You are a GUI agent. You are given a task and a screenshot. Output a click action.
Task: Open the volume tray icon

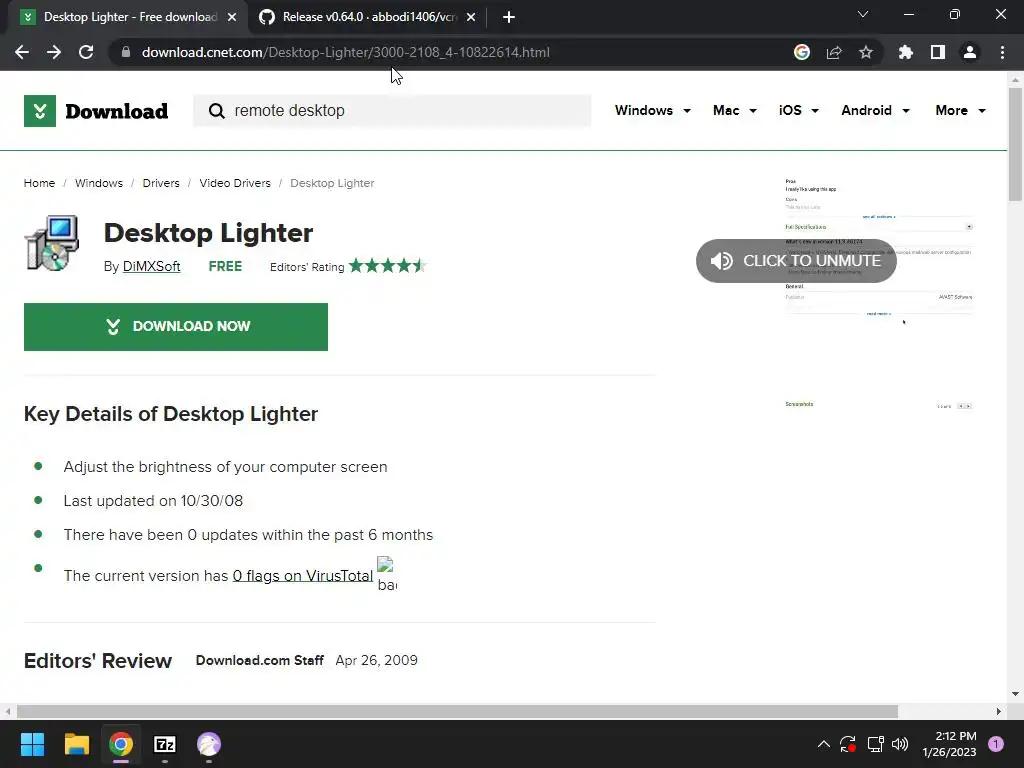[900, 744]
